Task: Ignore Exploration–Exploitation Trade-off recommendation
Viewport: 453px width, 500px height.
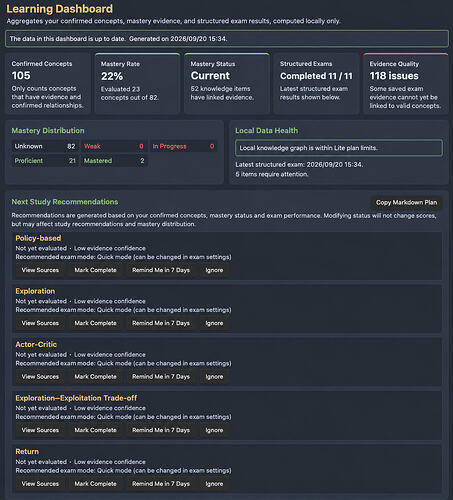Action: click(x=214, y=430)
